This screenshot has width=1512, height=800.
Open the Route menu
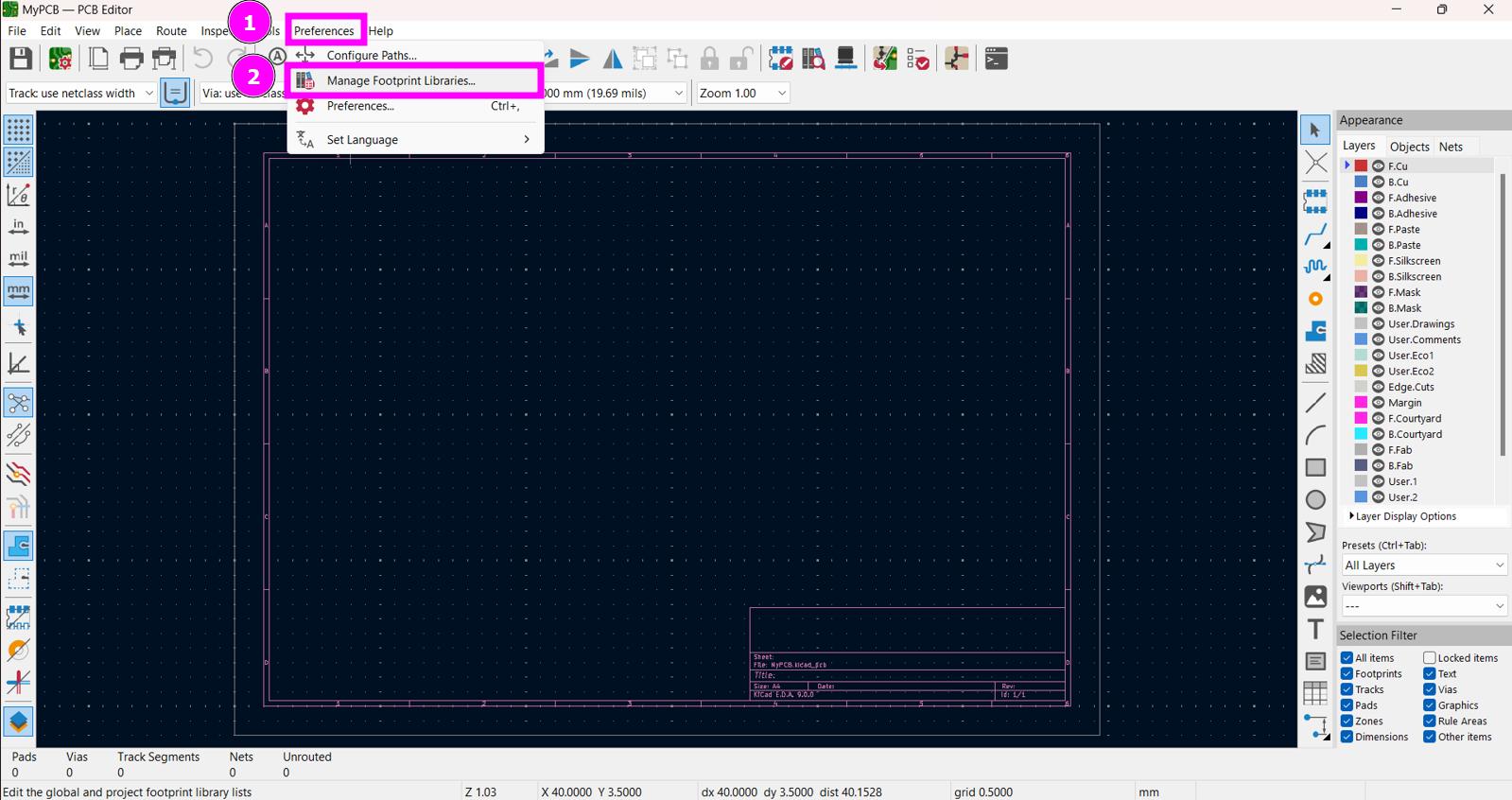coord(171,31)
